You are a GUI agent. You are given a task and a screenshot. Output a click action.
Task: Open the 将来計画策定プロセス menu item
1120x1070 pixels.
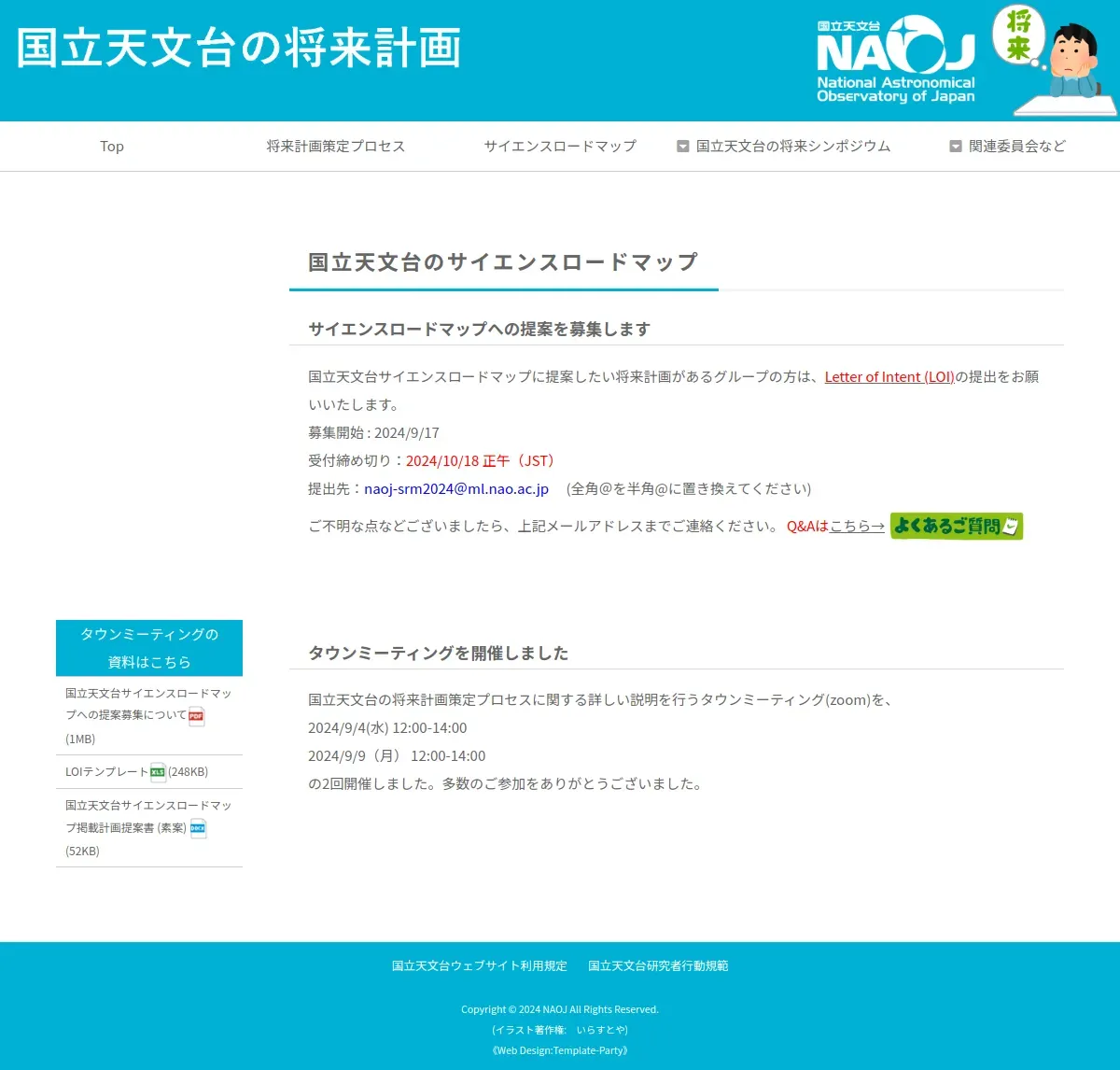pos(336,147)
